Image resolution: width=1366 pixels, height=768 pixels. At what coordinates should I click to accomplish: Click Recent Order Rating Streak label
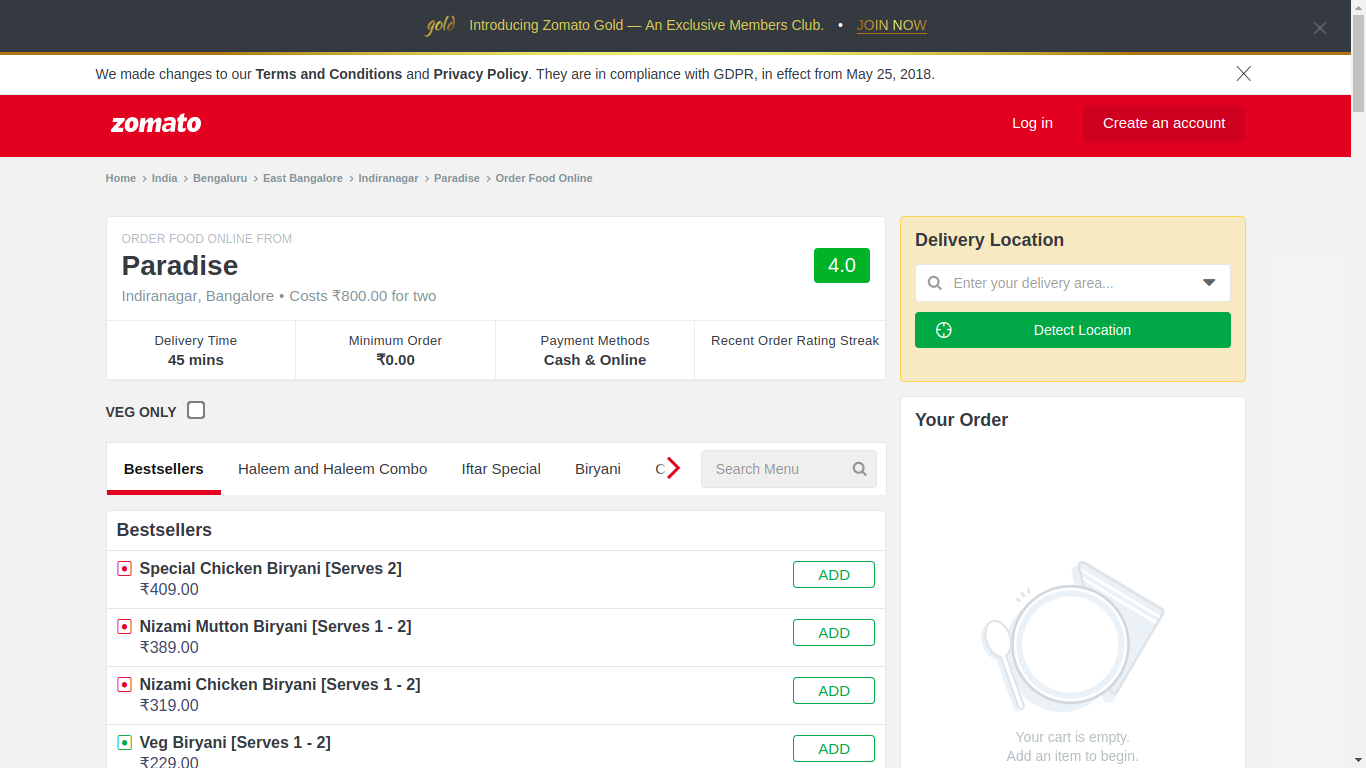795,341
